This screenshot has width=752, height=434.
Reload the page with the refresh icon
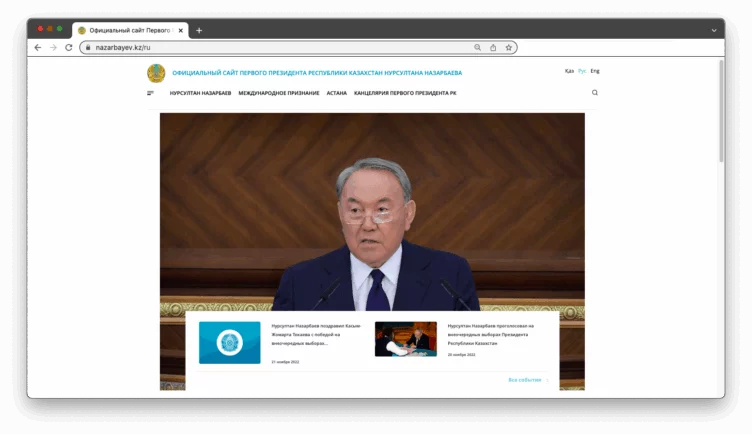69,47
